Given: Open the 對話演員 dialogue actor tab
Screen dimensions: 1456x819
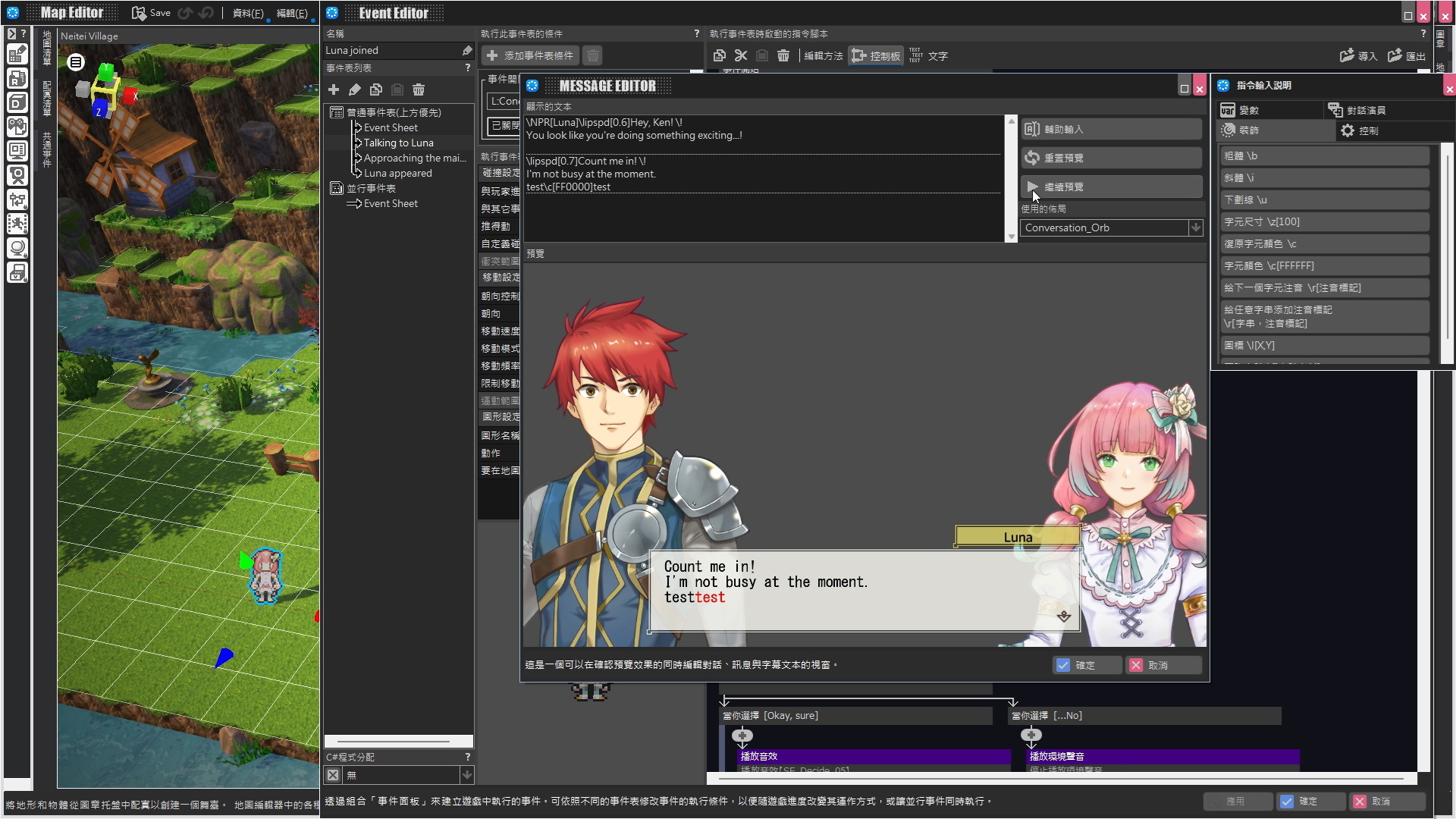Looking at the screenshot, I should coord(1387,110).
